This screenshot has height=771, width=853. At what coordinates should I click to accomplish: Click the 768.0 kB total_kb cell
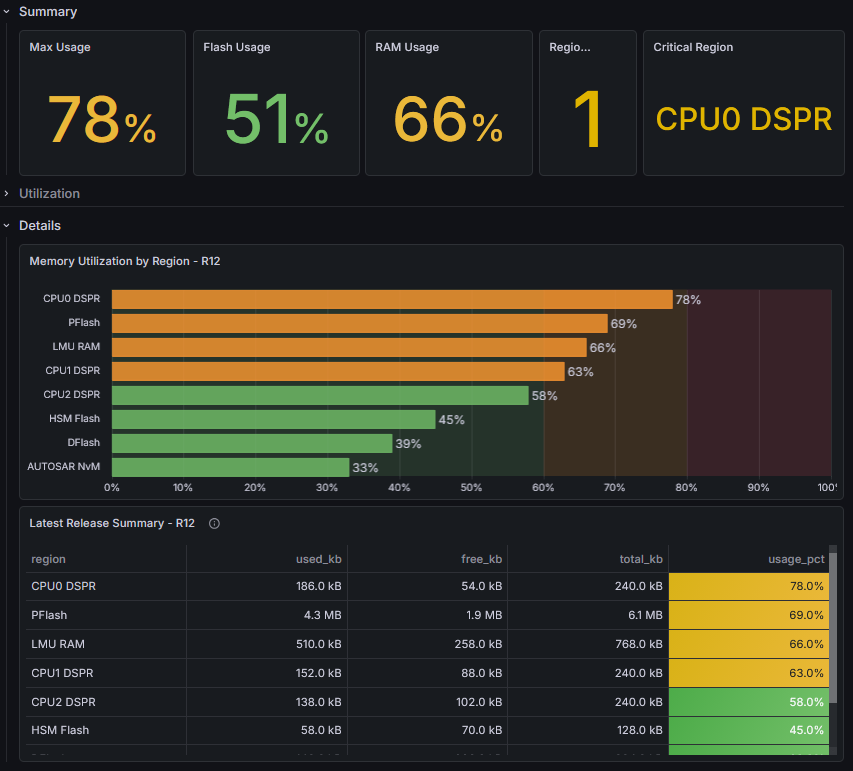(588, 644)
